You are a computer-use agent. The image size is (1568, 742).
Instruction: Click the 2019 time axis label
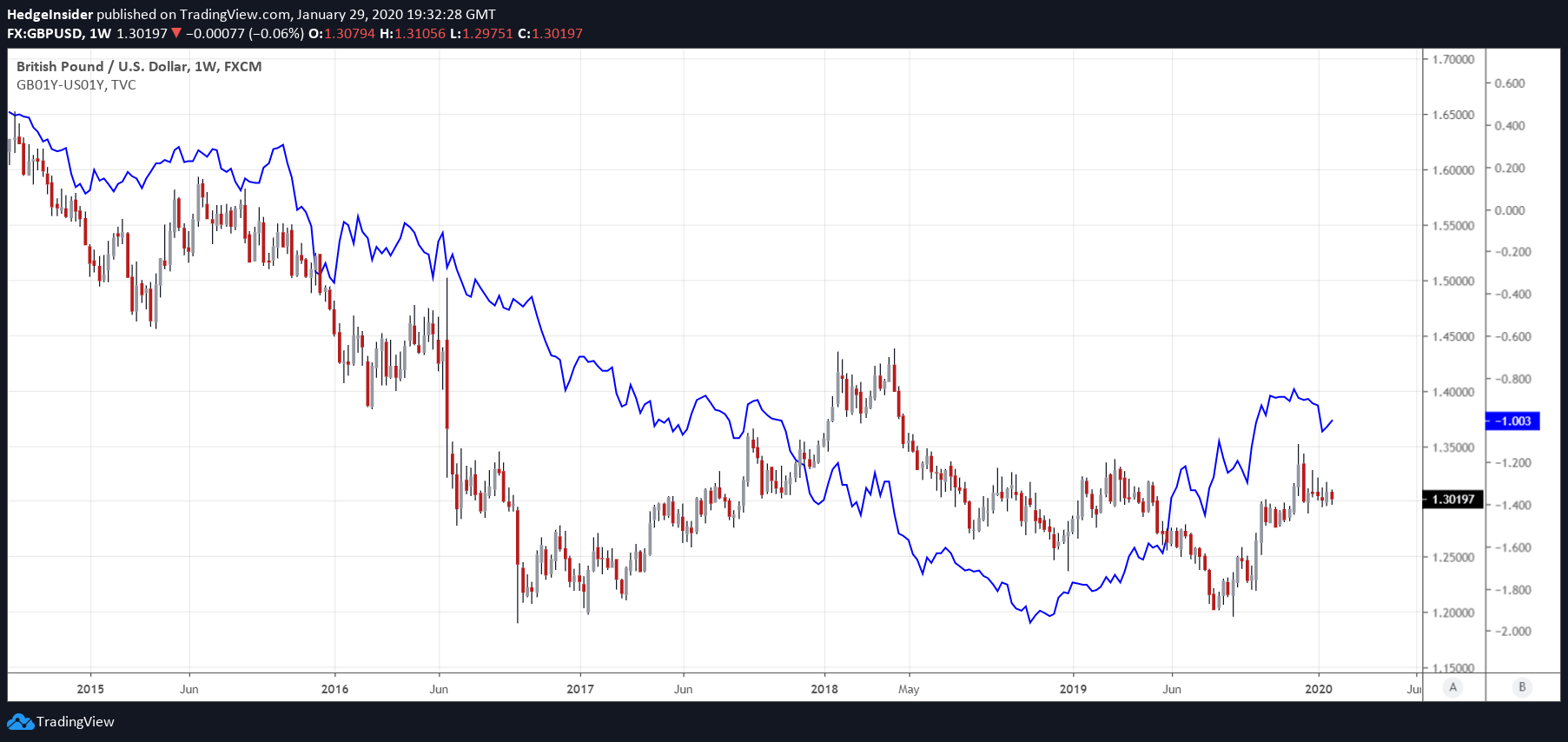[x=1073, y=689]
